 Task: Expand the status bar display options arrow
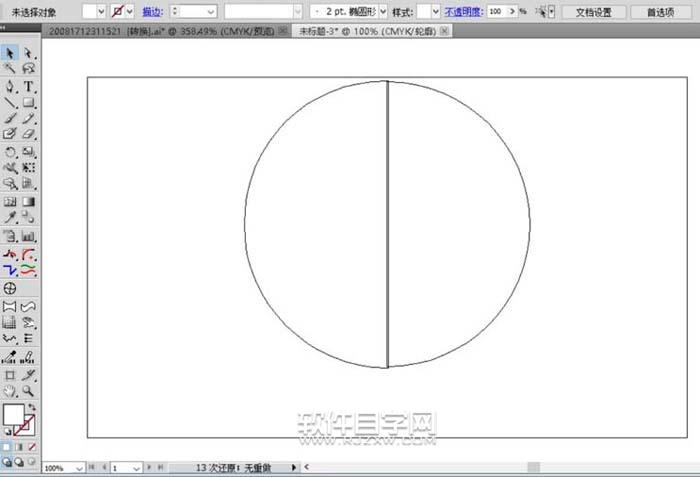pos(294,468)
